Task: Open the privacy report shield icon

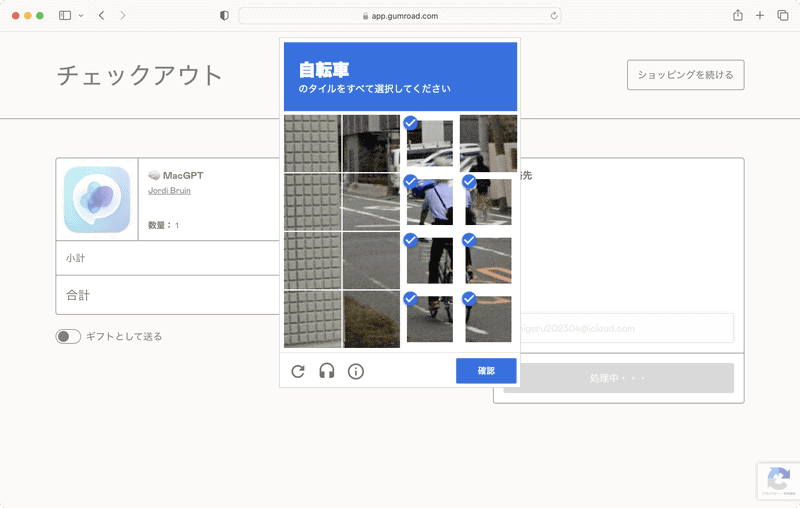Action: (224, 15)
